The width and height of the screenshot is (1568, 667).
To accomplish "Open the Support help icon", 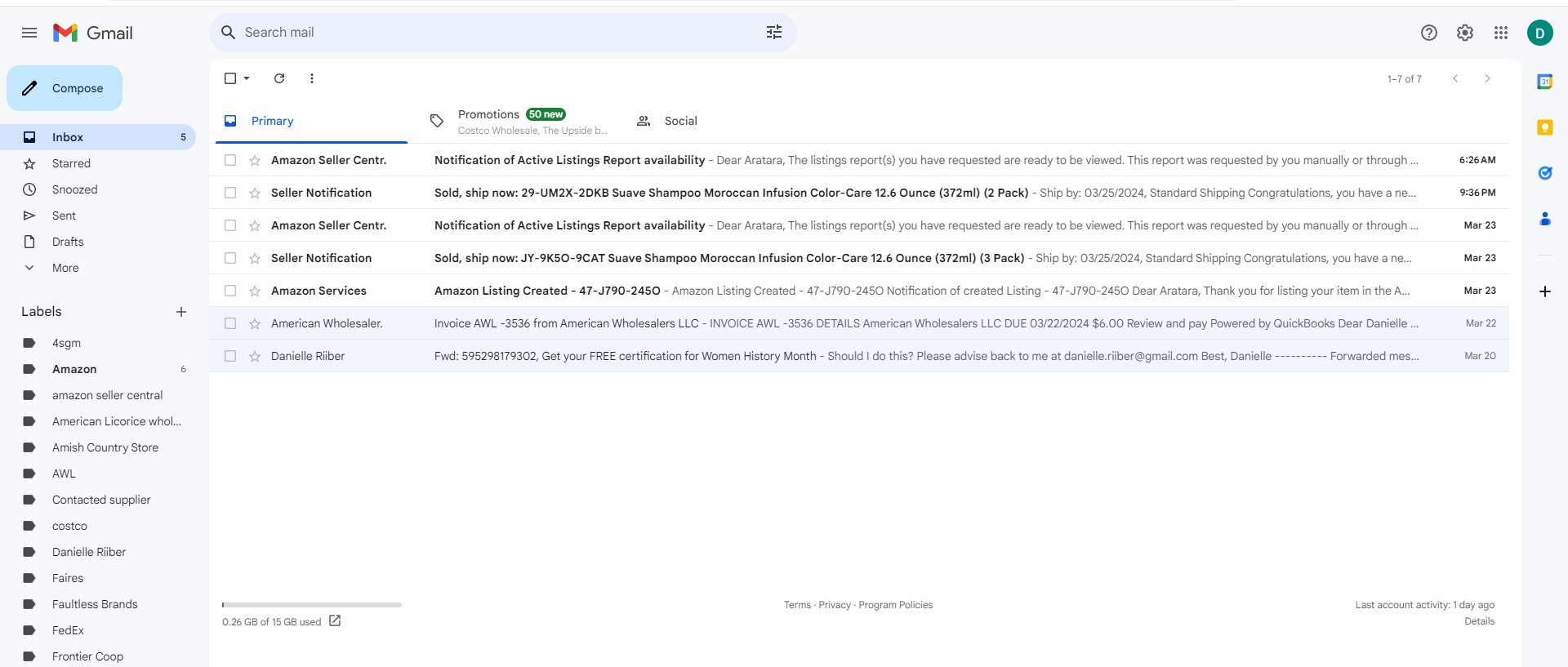I will point(1429,33).
